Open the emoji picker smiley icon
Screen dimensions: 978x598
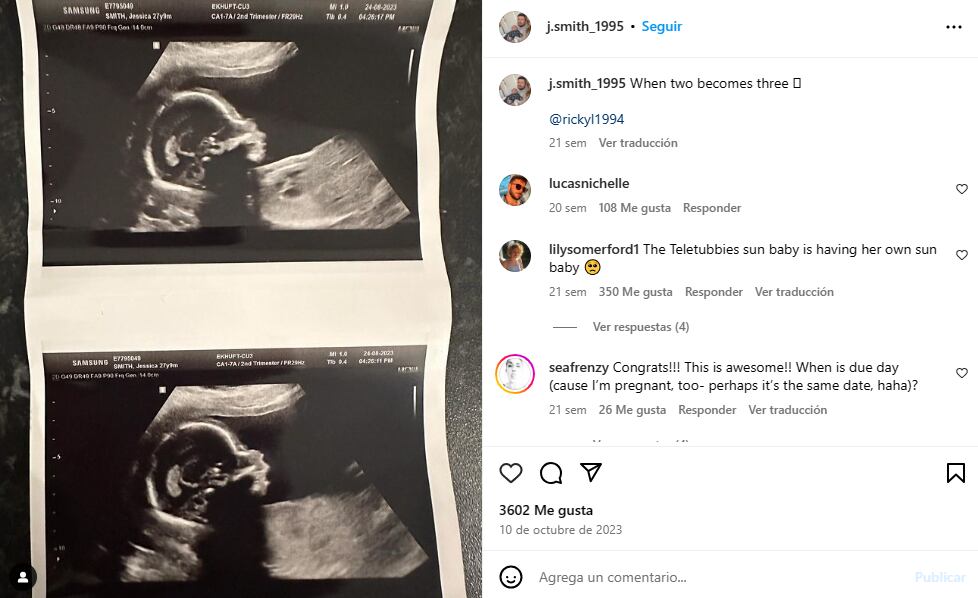[x=511, y=577]
